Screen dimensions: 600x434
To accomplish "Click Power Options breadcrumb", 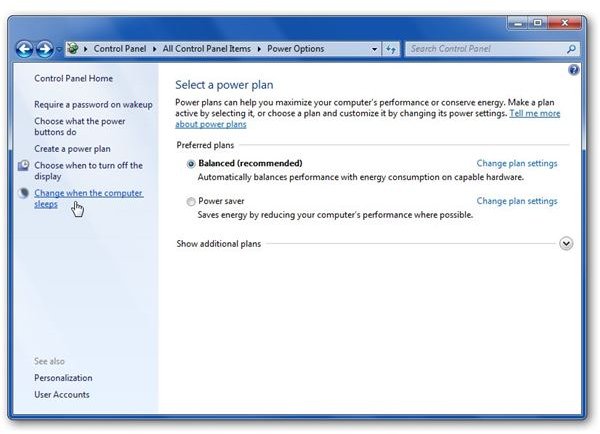I will [295, 49].
